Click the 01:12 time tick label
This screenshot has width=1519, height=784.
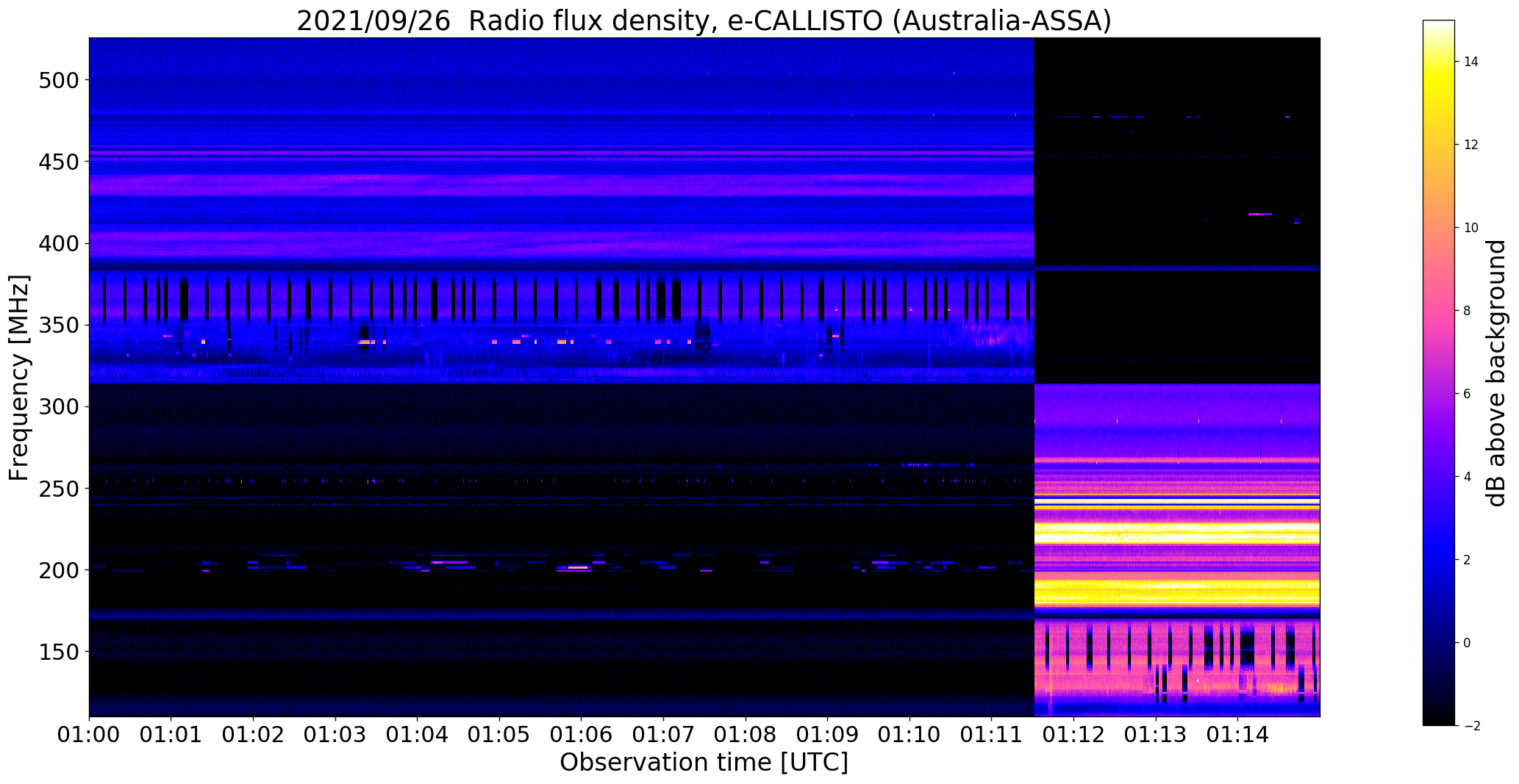click(1074, 733)
